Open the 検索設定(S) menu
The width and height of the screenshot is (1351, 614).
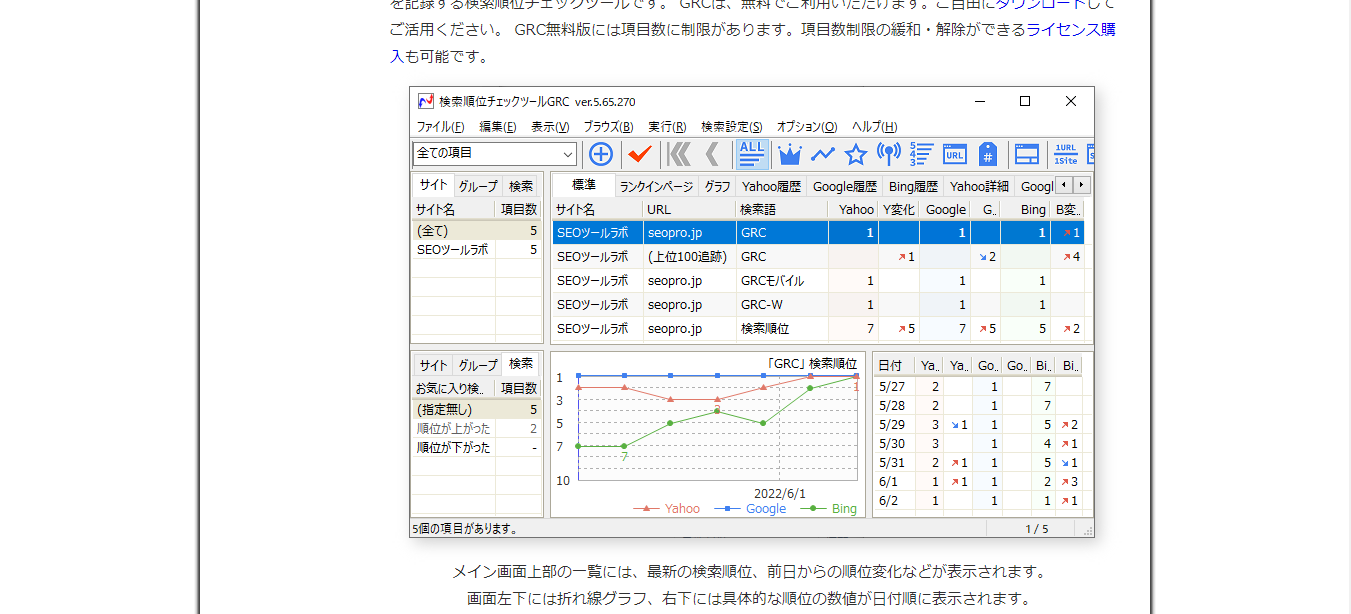731,127
